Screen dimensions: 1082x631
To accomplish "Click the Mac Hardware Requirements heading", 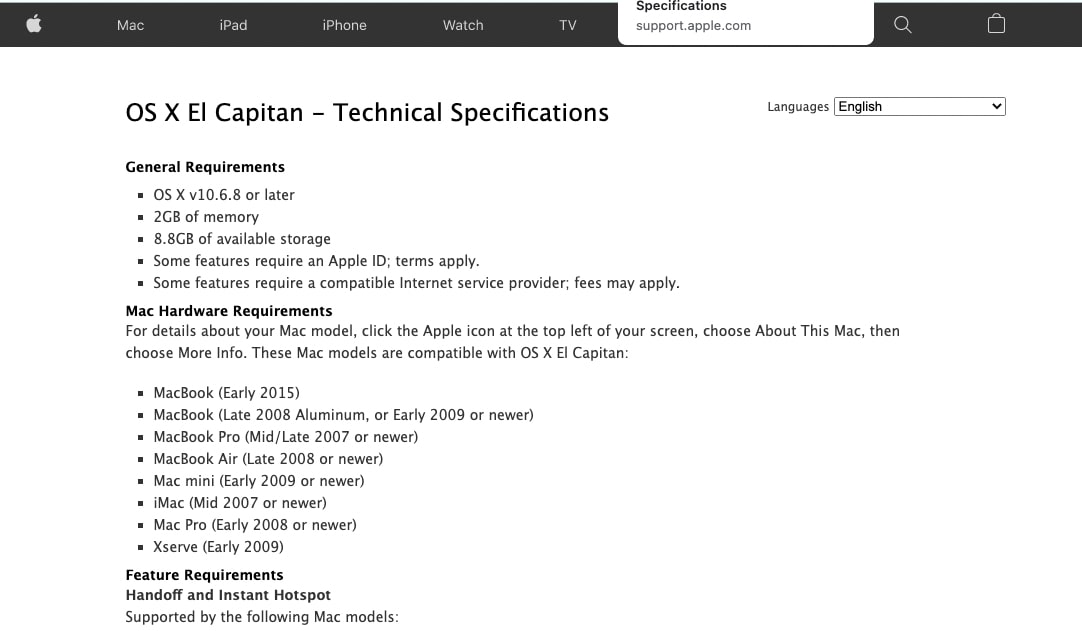I will (x=229, y=311).
